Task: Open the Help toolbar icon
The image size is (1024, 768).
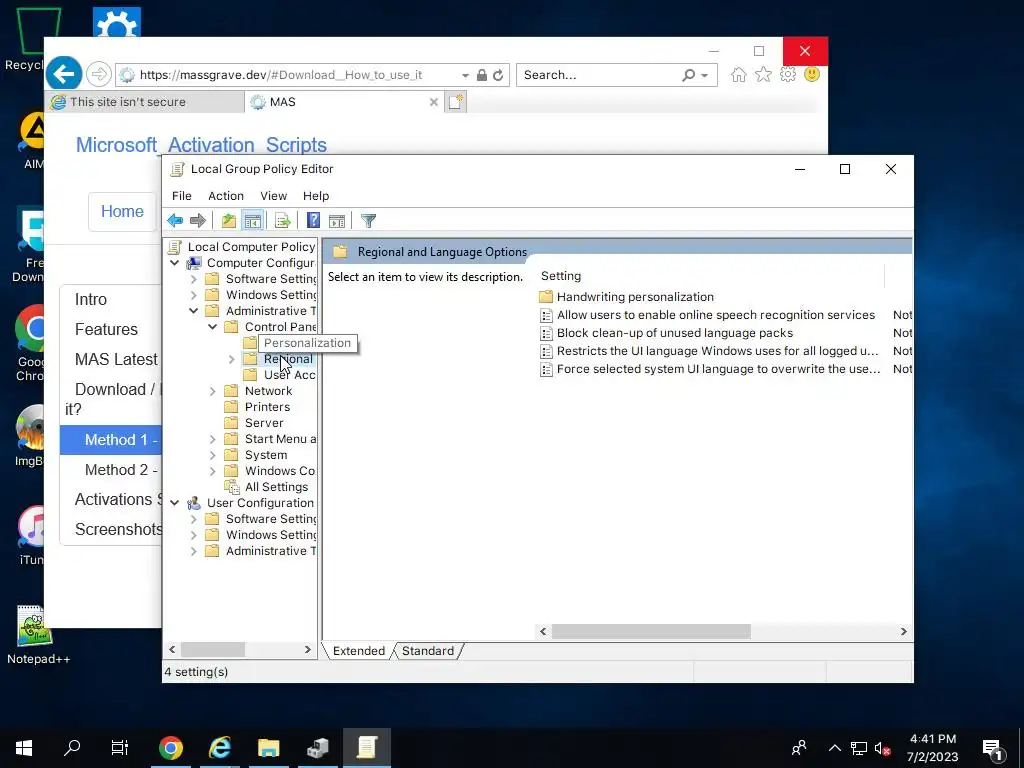Action: pos(313,221)
